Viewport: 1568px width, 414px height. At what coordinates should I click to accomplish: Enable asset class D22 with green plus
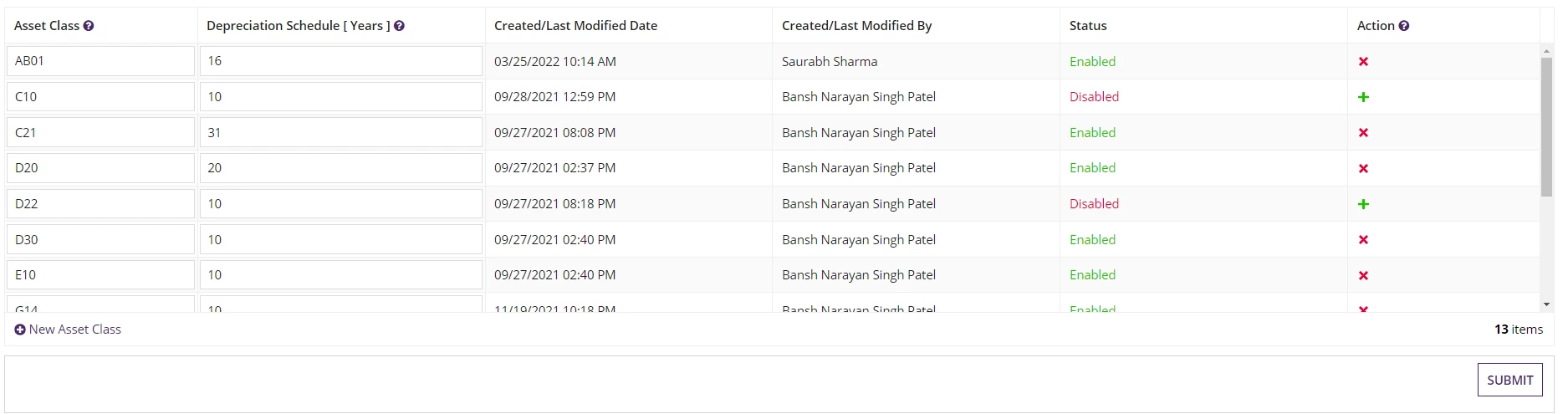(x=1363, y=204)
